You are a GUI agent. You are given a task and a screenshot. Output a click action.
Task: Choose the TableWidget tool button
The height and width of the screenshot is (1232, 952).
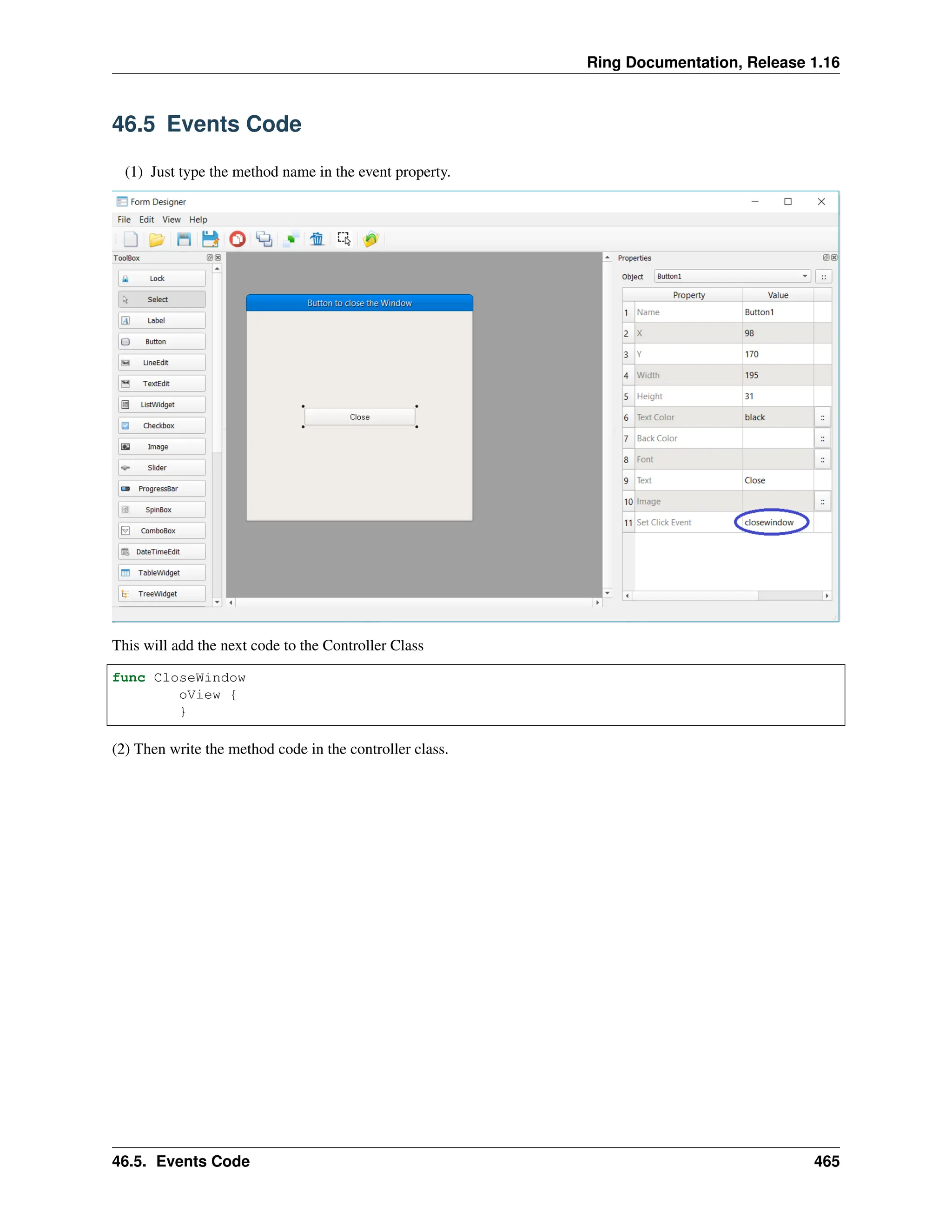(161, 573)
